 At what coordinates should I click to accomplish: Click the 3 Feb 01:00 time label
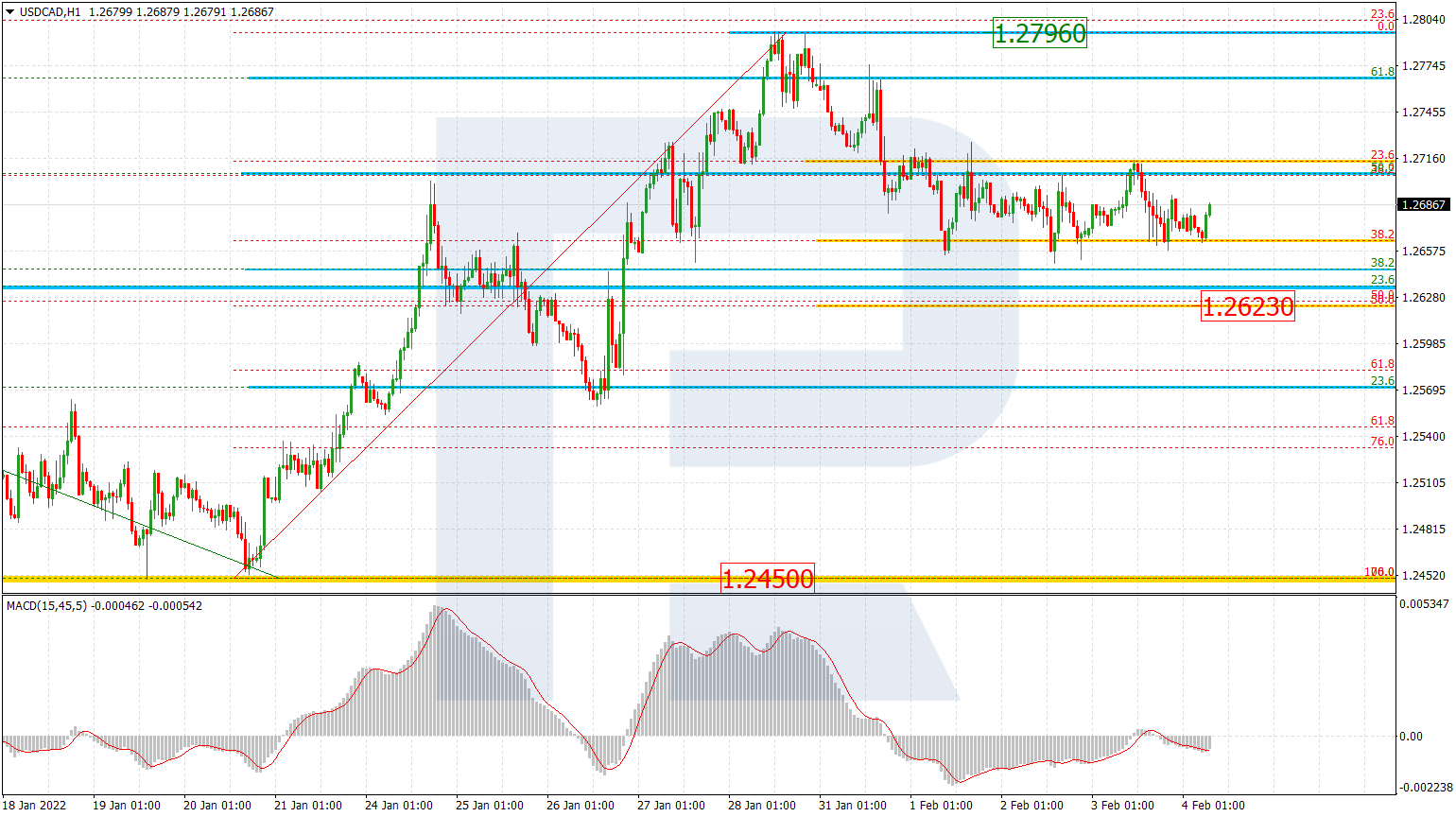[x=1123, y=806]
